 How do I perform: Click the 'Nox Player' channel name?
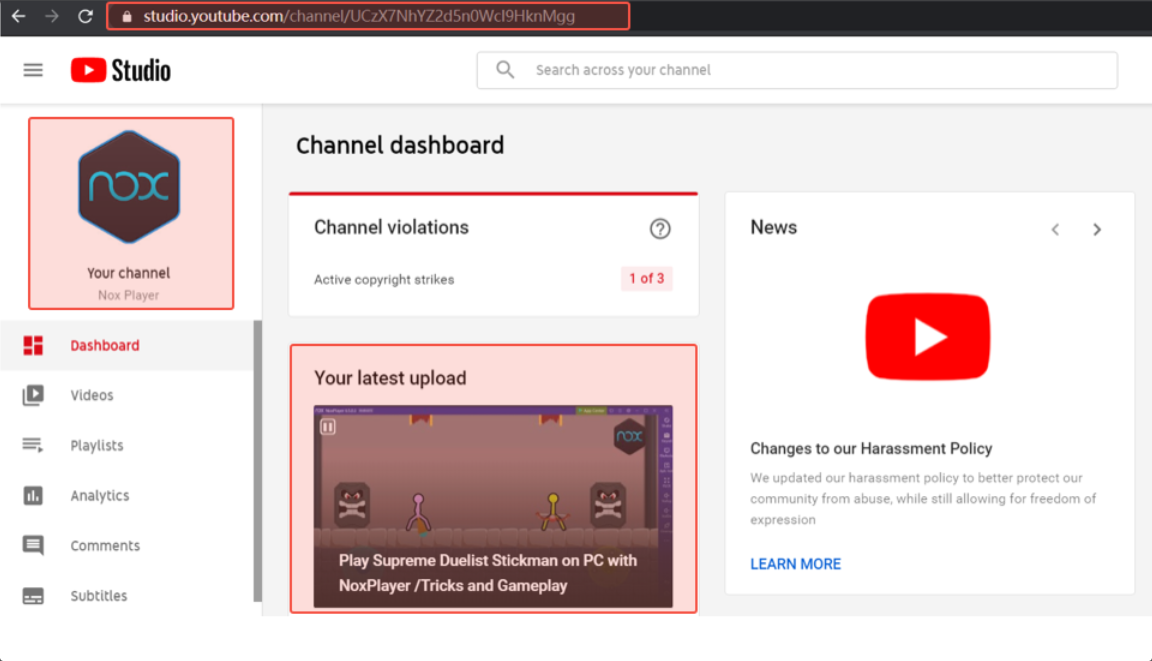pyautogui.click(x=129, y=295)
